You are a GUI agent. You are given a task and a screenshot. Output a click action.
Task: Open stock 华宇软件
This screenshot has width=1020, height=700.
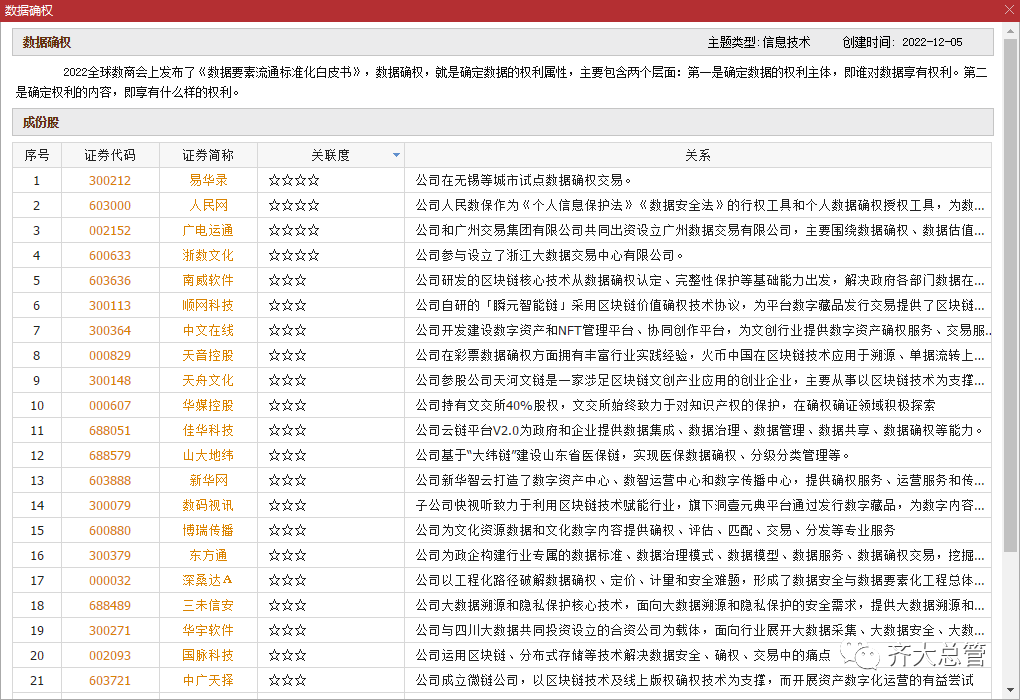pyautogui.click(x=208, y=630)
